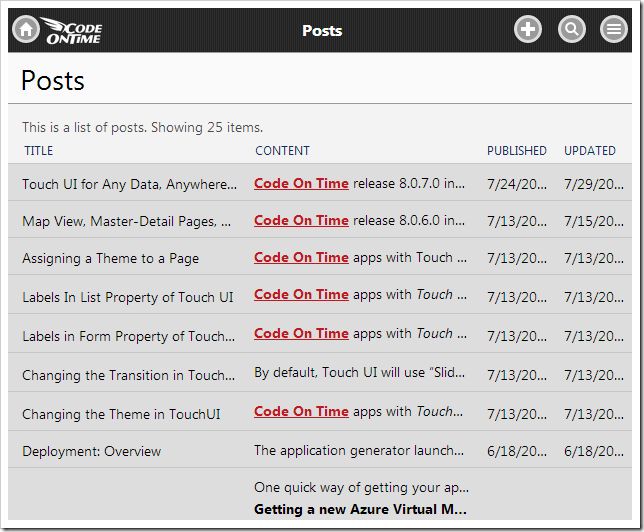Select 'Changing the Theme in TouchUI' post
Image resolution: width=644 pixels, height=532 pixels.
121,415
